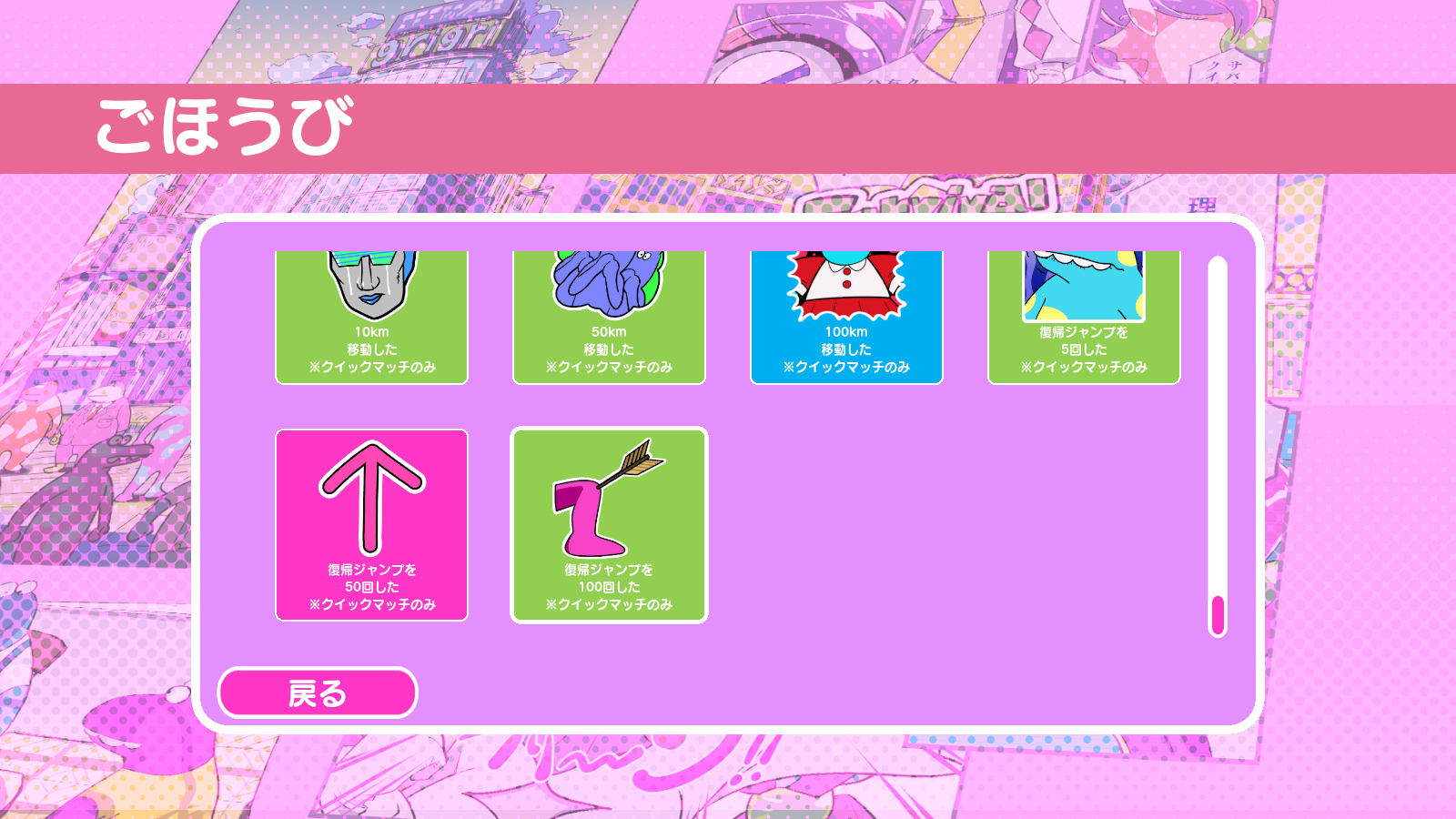
Task: Select the red dress character on blue card
Action: pos(846,286)
